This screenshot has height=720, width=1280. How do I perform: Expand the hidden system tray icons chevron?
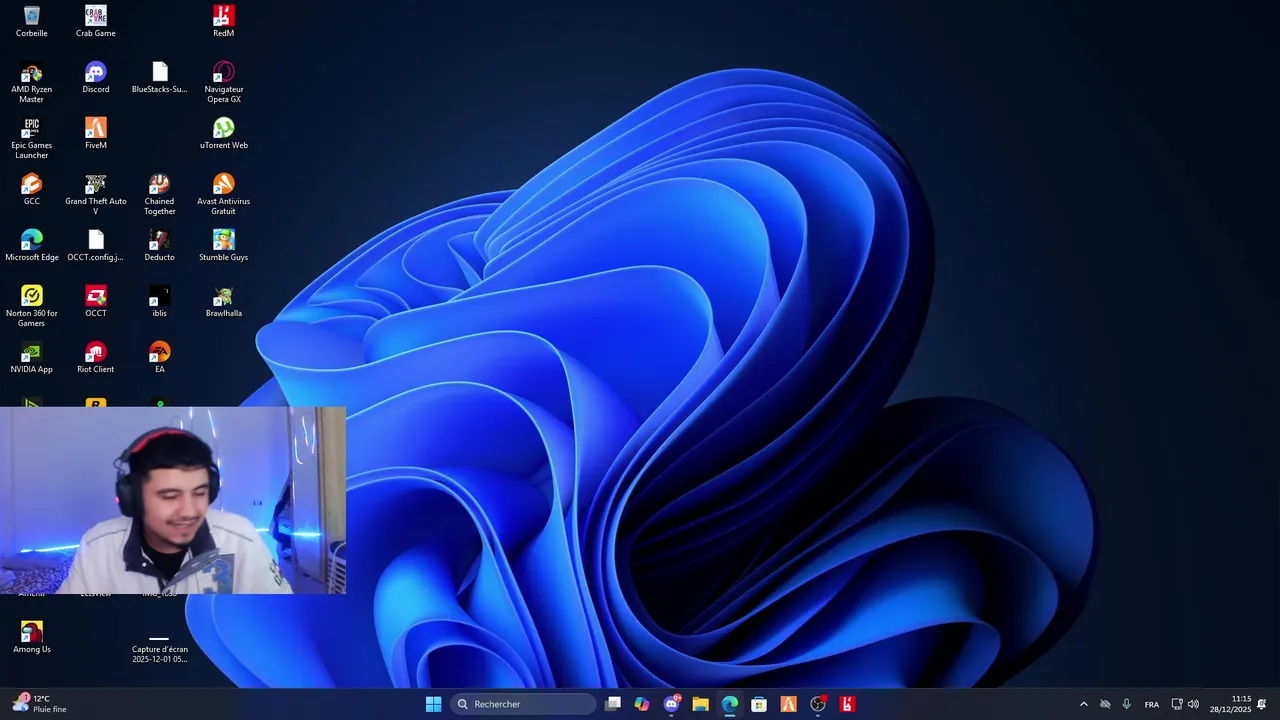click(x=1083, y=704)
